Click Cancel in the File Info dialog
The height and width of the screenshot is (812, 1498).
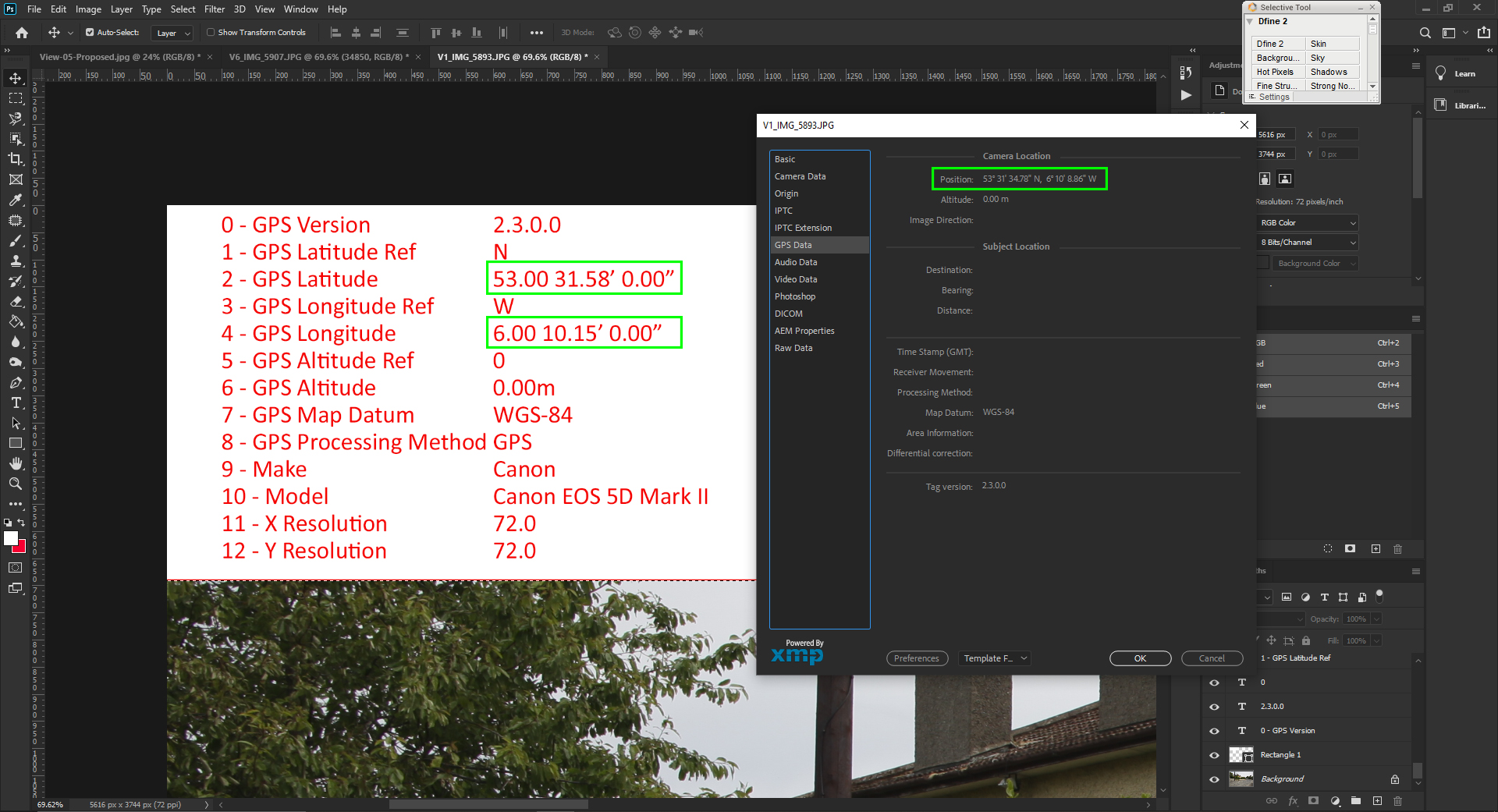pos(1212,658)
